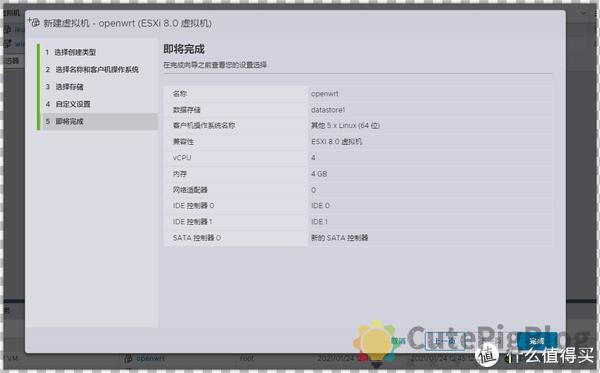
Task: Click the 取消 cancel button
Action: (x=398, y=340)
